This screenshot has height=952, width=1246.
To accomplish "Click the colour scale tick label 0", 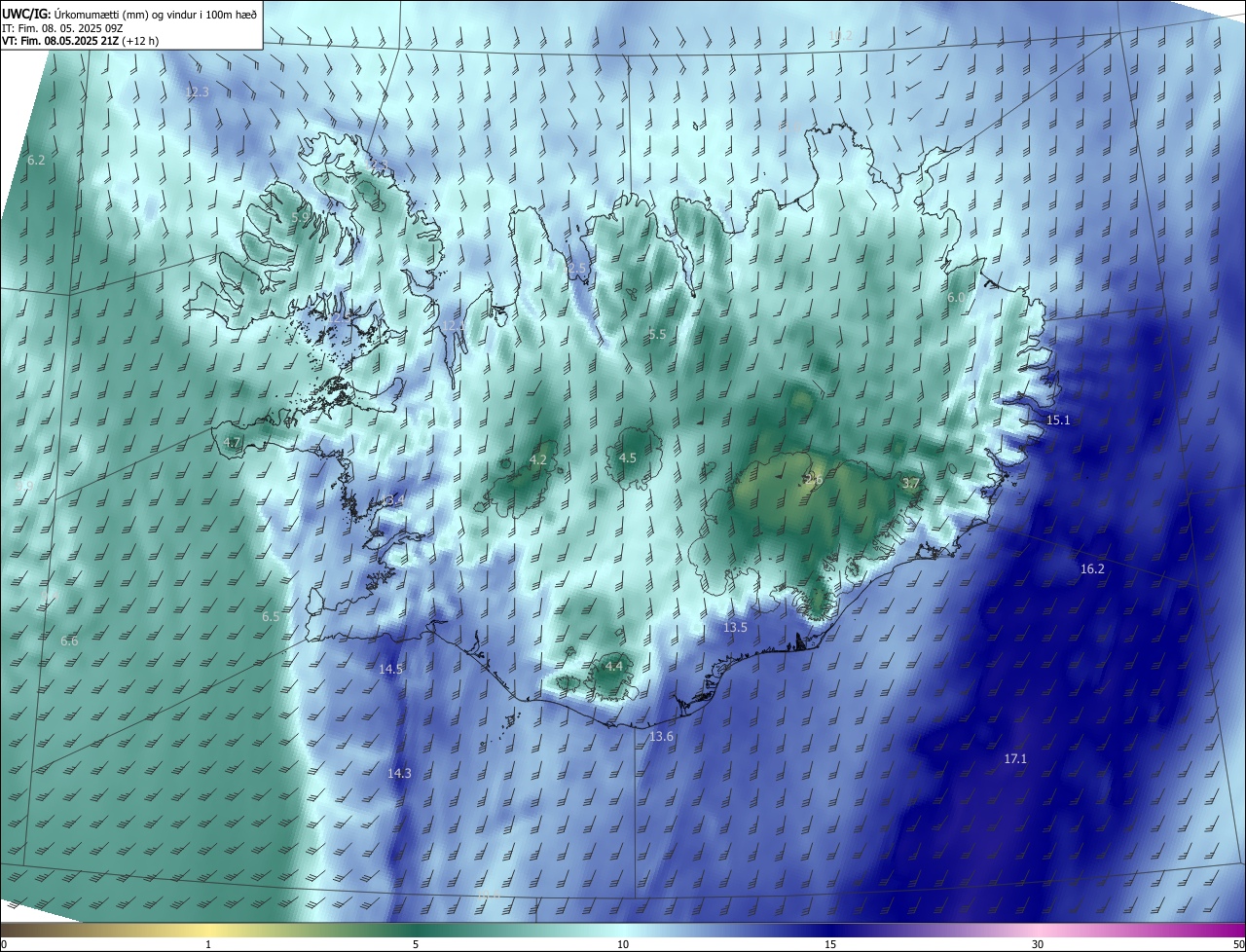I will click(4, 944).
